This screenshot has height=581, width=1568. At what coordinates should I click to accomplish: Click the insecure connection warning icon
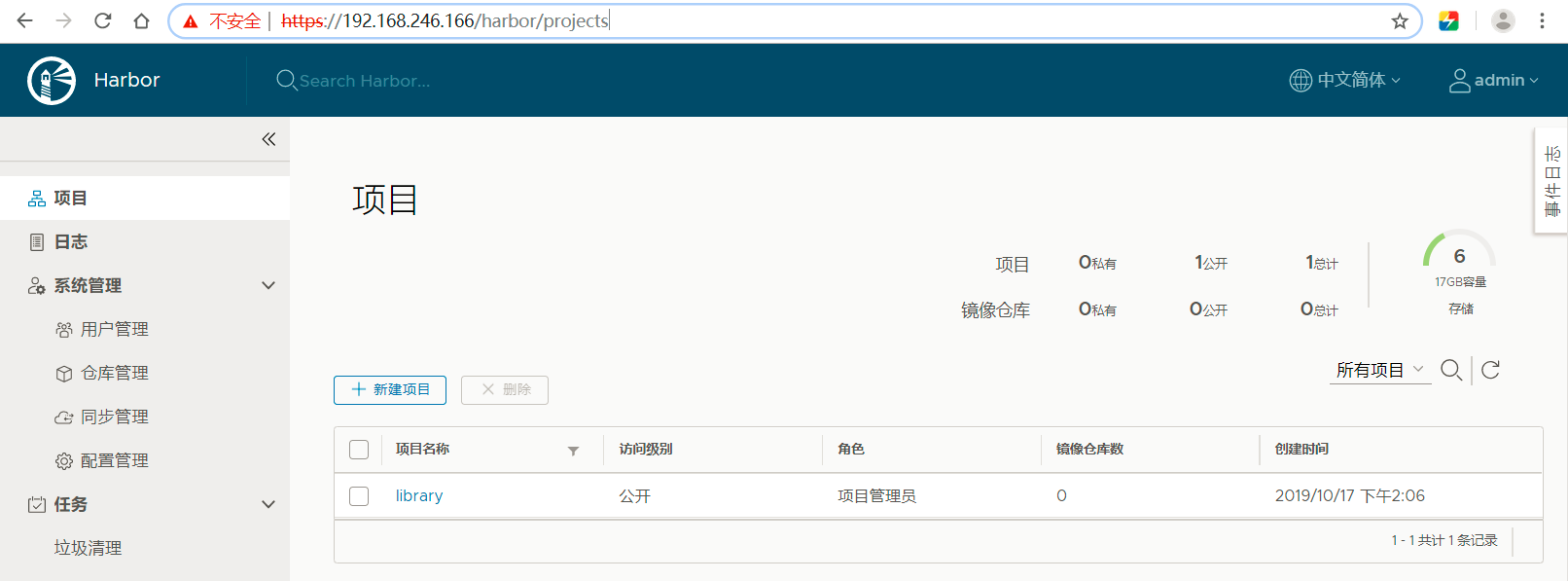click(x=191, y=21)
